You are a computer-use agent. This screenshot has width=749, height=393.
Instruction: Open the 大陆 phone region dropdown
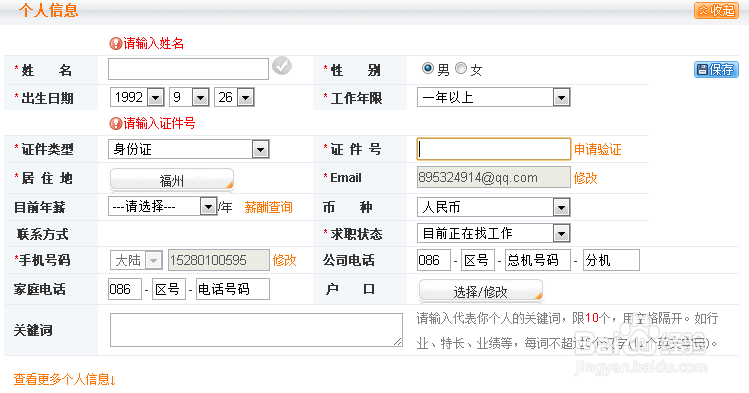(136, 260)
